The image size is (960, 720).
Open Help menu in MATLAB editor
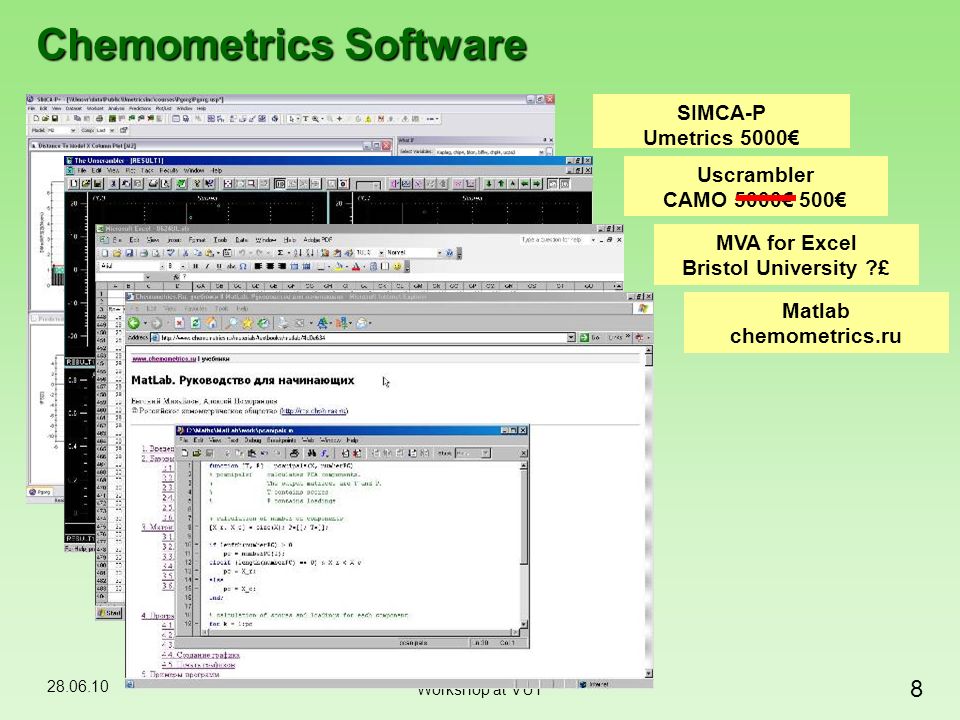pyautogui.click(x=352, y=440)
